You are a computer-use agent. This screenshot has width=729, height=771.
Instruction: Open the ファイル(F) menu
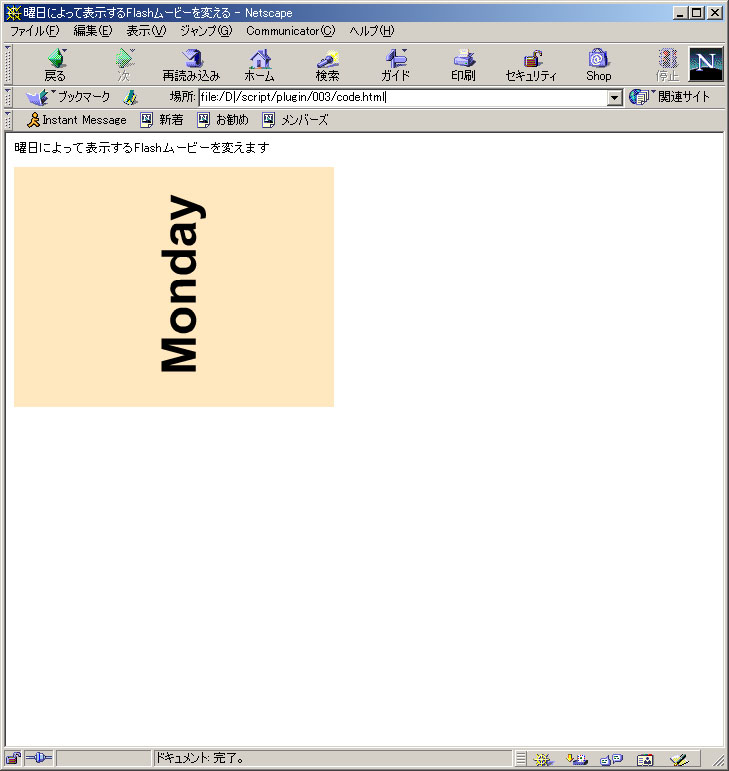click(x=34, y=31)
